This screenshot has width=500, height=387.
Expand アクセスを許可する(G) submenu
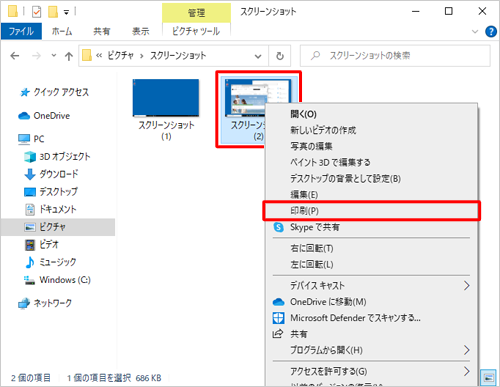pyautogui.click(x=371, y=371)
